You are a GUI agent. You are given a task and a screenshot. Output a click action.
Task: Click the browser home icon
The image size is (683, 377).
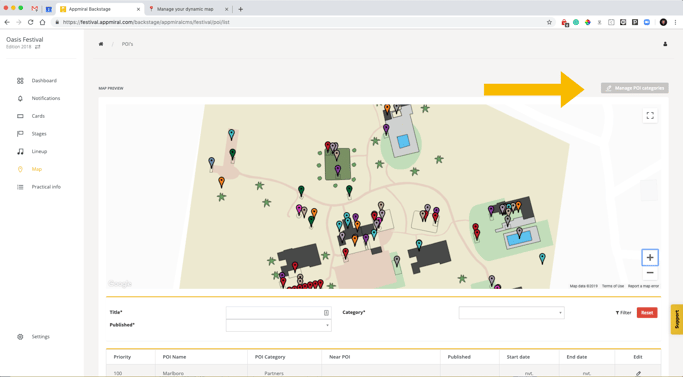(x=42, y=22)
